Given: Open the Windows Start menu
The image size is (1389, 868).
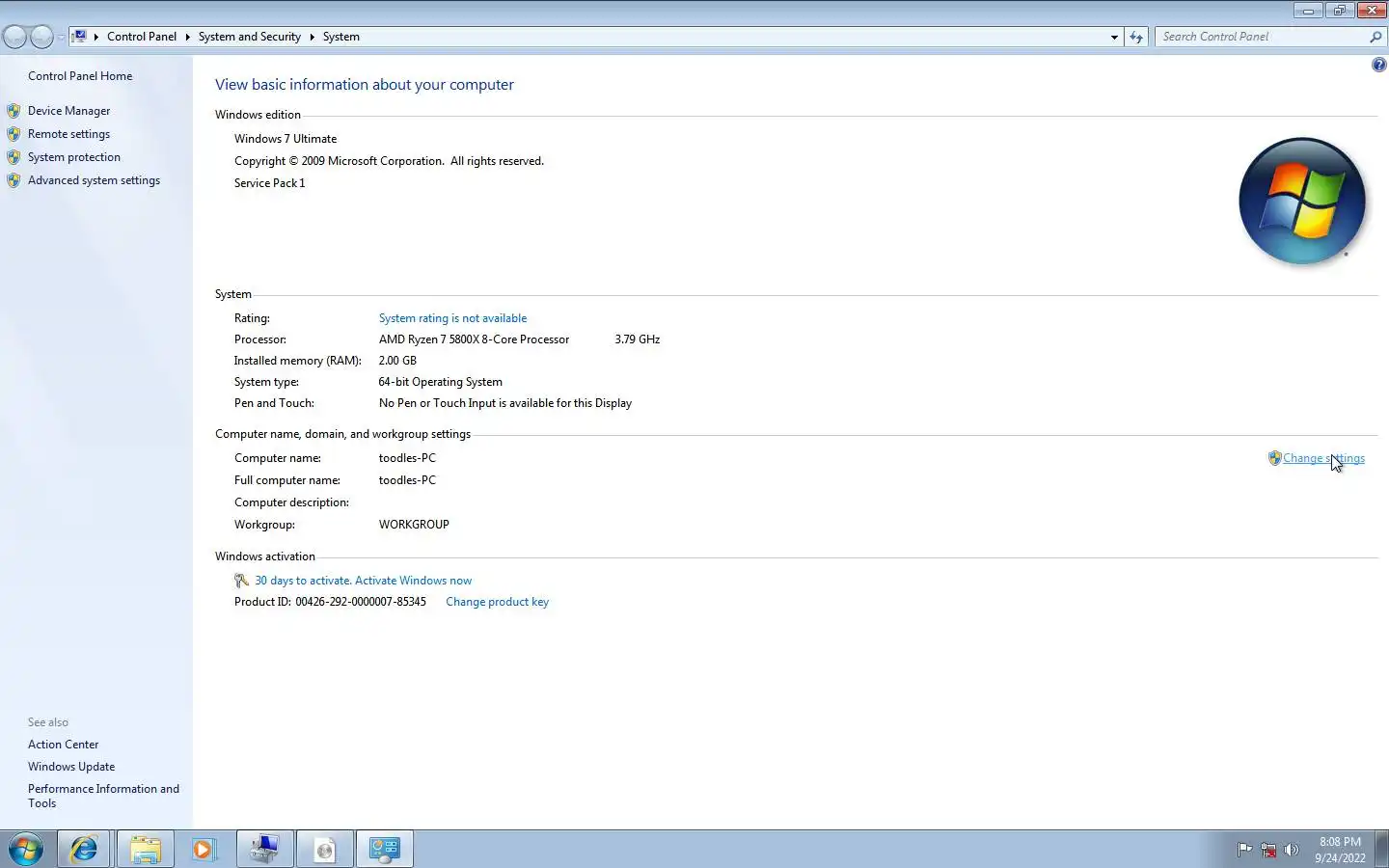Looking at the screenshot, I should click(x=26, y=849).
